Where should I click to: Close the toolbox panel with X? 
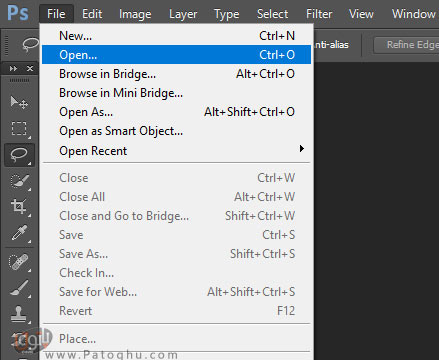(x=30, y=68)
